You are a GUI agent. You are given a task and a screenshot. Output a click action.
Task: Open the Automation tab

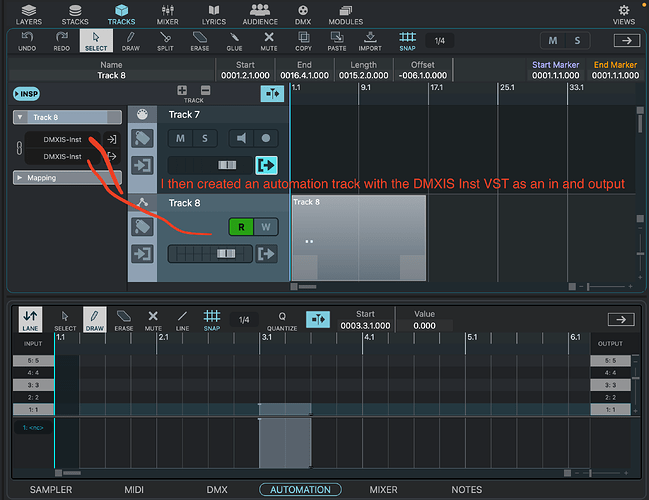coord(300,490)
